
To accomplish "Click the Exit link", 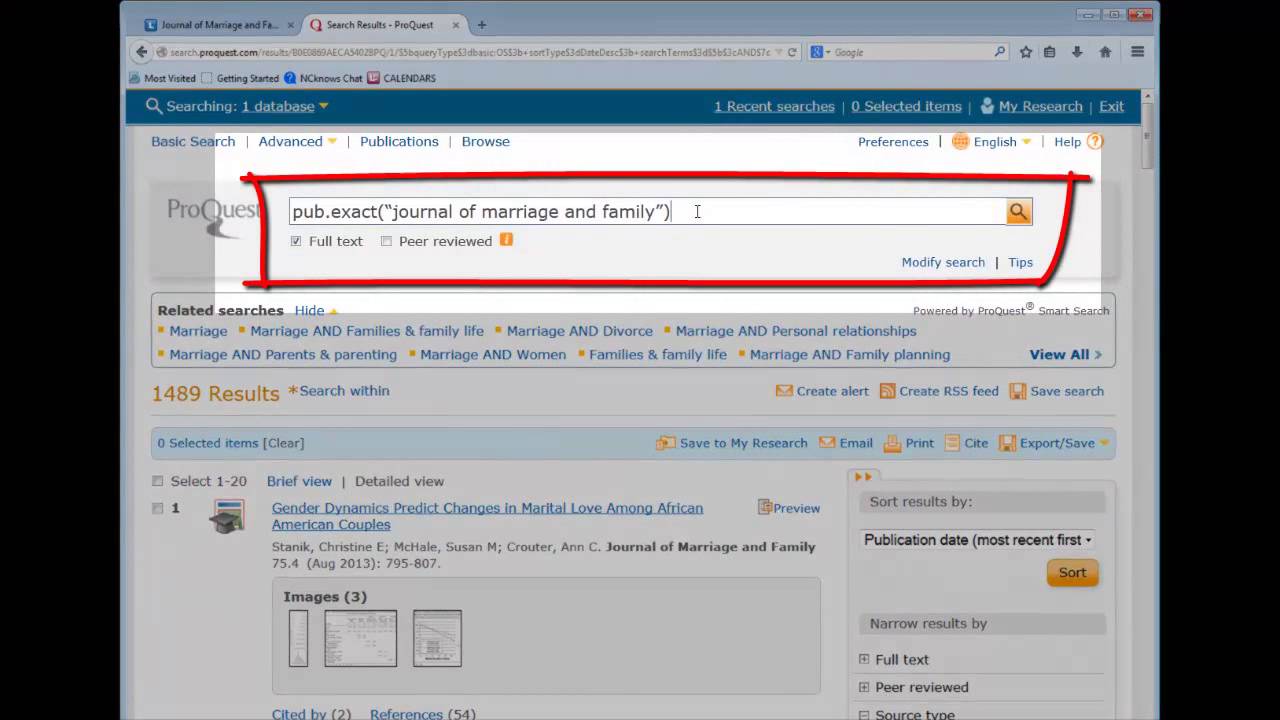I will (x=1111, y=106).
